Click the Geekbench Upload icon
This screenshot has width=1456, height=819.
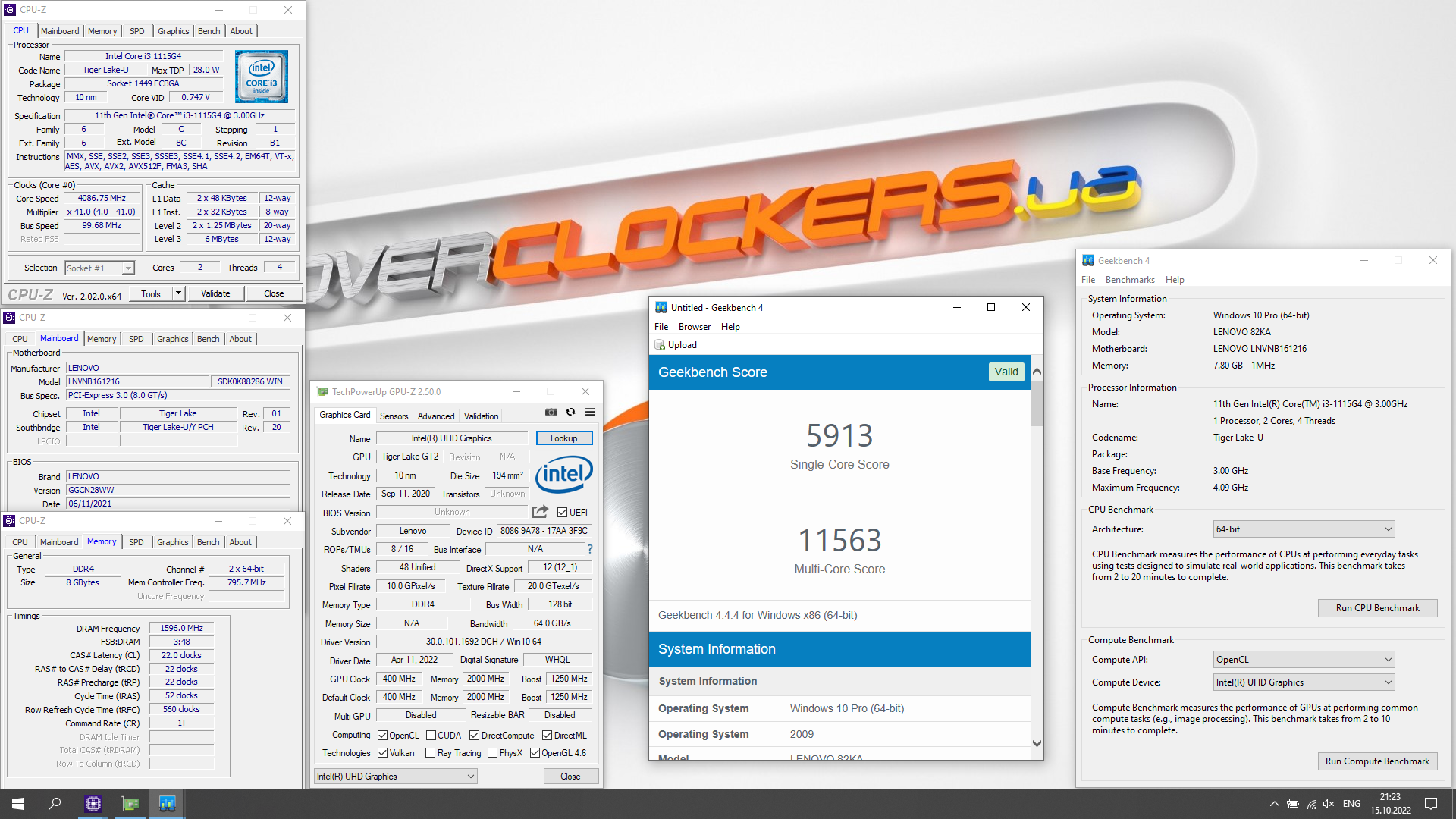tap(660, 345)
